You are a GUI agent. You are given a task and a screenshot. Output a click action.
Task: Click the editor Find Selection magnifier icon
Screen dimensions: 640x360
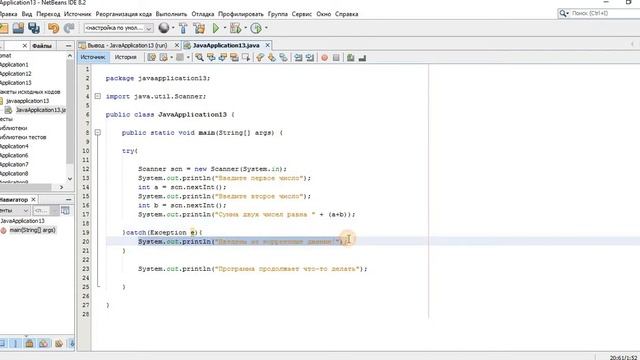tap(199, 58)
